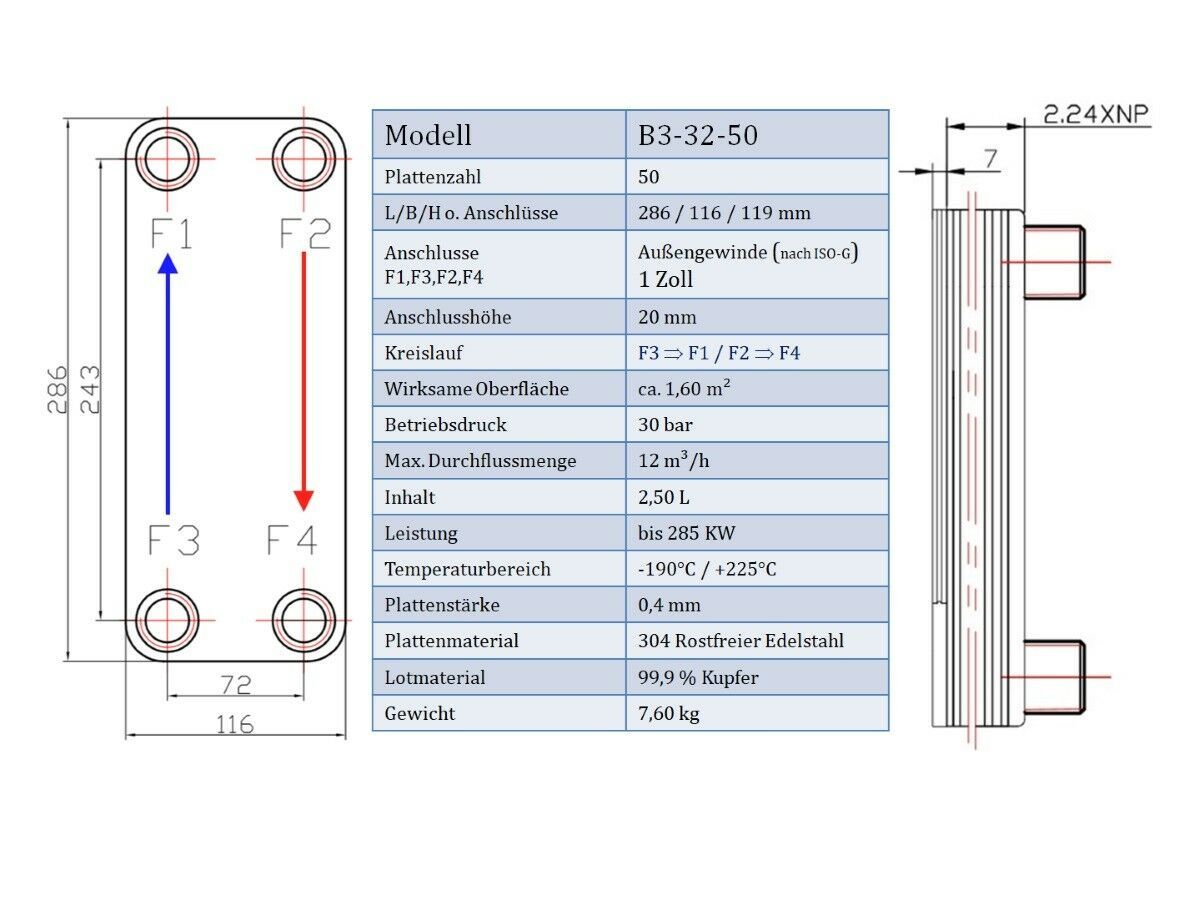Select the '0,4 mm' value
The height and width of the screenshot is (900, 1200).
coord(669,605)
